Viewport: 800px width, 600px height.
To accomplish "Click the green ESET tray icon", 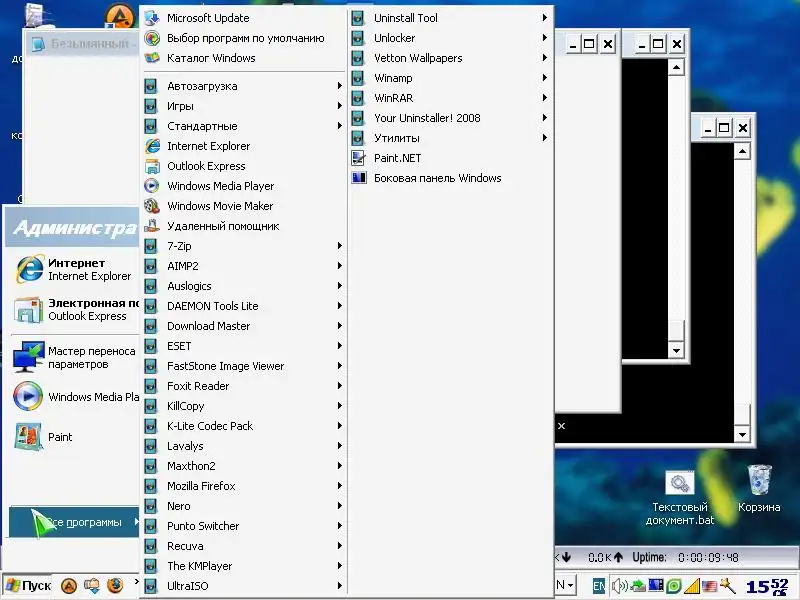I will click(673, 586).
